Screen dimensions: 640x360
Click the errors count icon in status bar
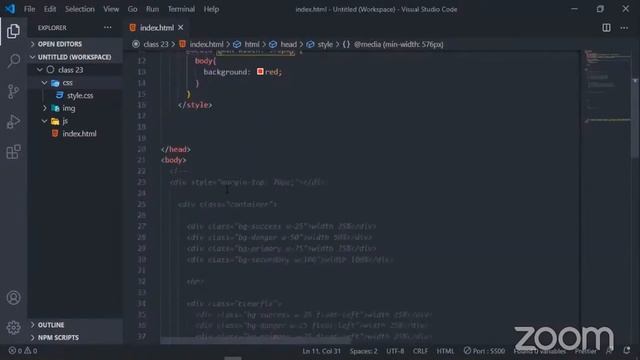[12, 351]
